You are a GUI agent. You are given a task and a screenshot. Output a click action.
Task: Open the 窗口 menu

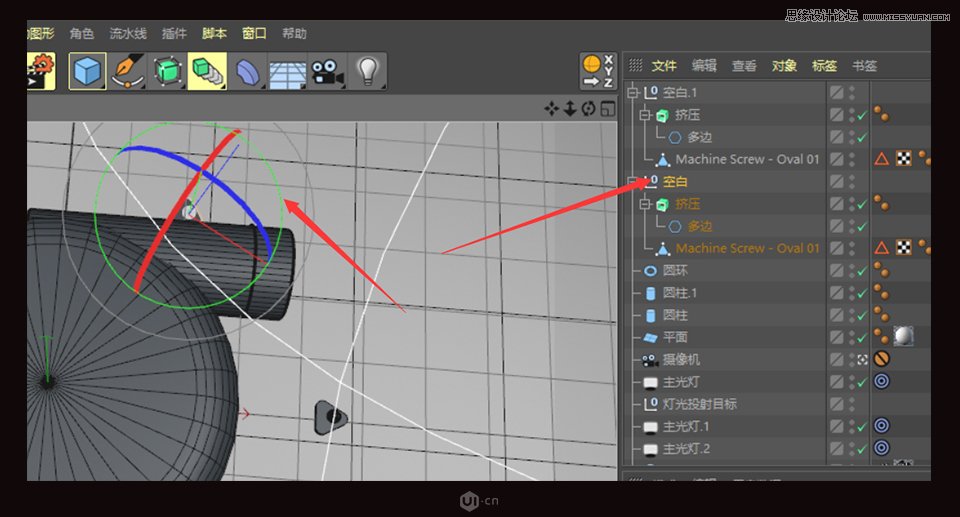click(x=254, y=33)
